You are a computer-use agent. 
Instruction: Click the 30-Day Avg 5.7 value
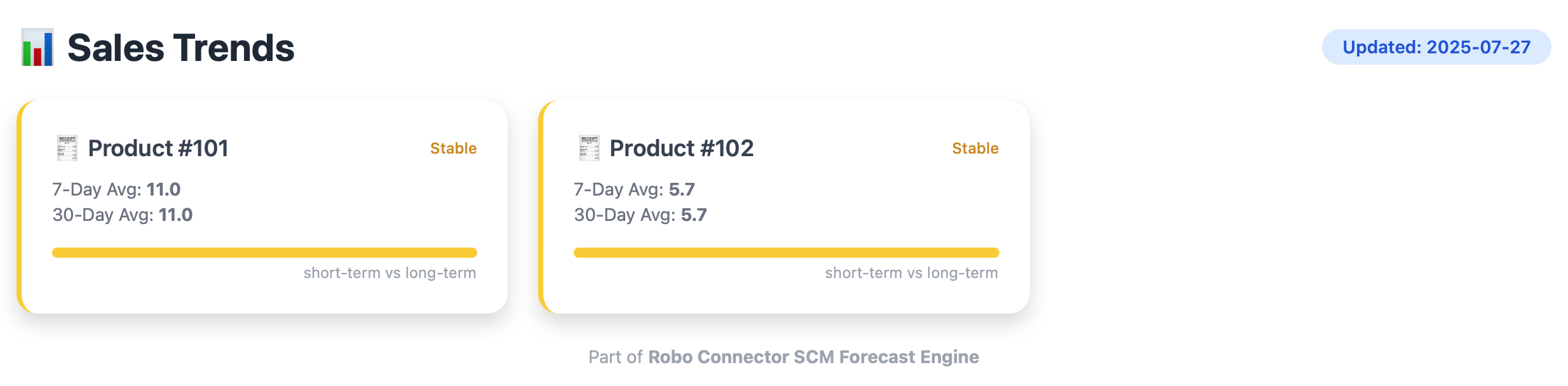[694, 215]
